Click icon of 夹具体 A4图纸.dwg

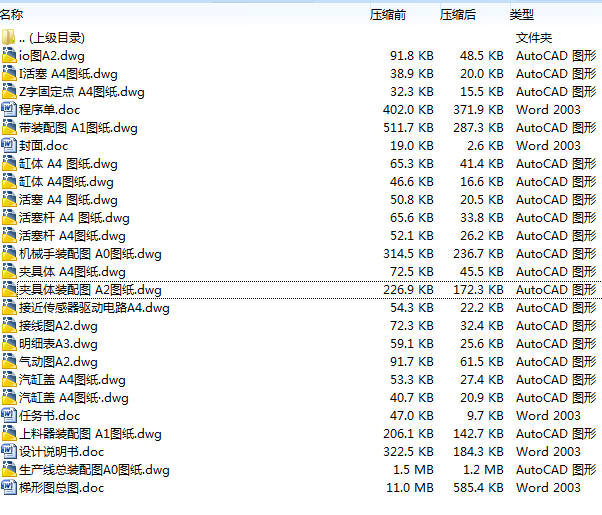pyautogui.click(x=9, y=272)
